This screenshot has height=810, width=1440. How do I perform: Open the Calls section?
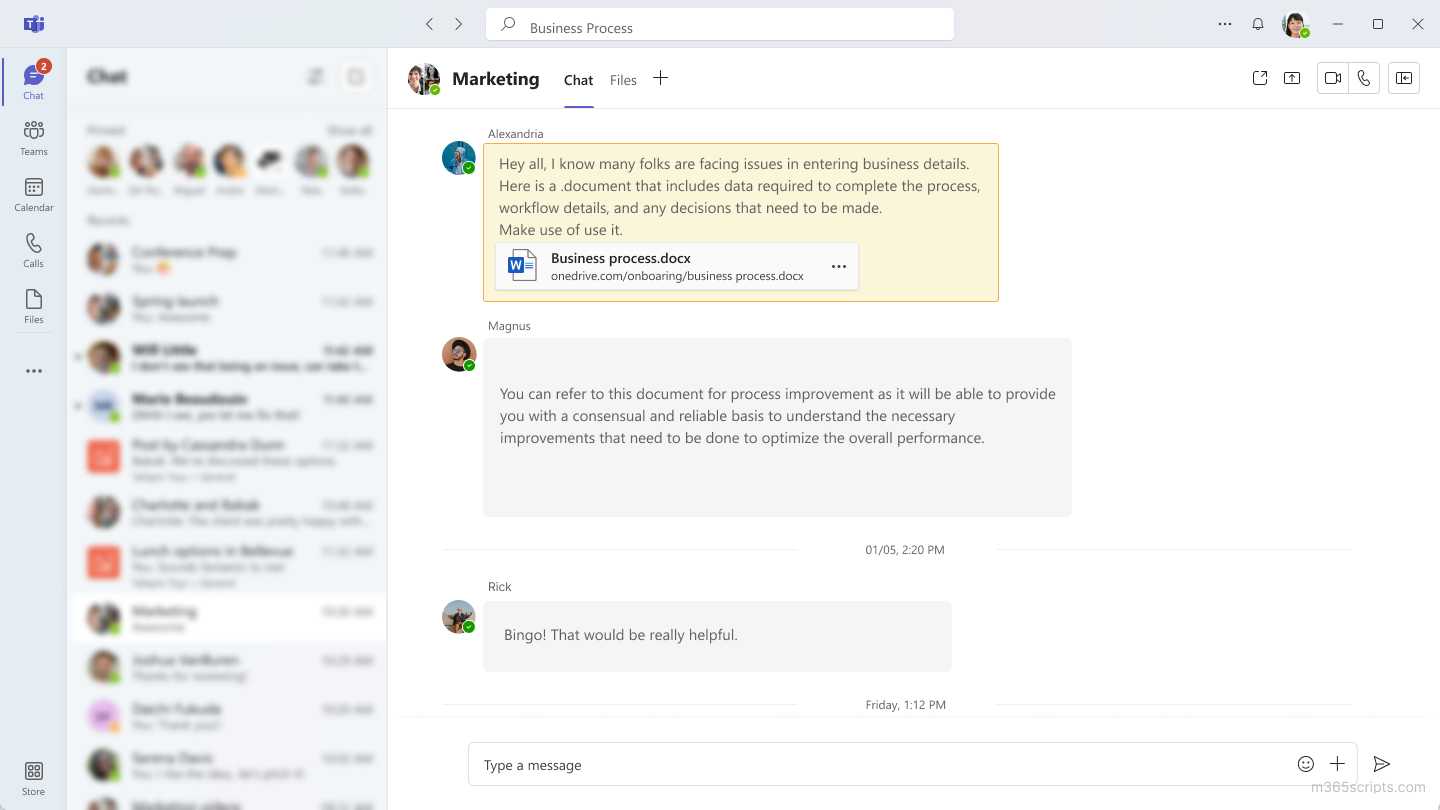33,250
